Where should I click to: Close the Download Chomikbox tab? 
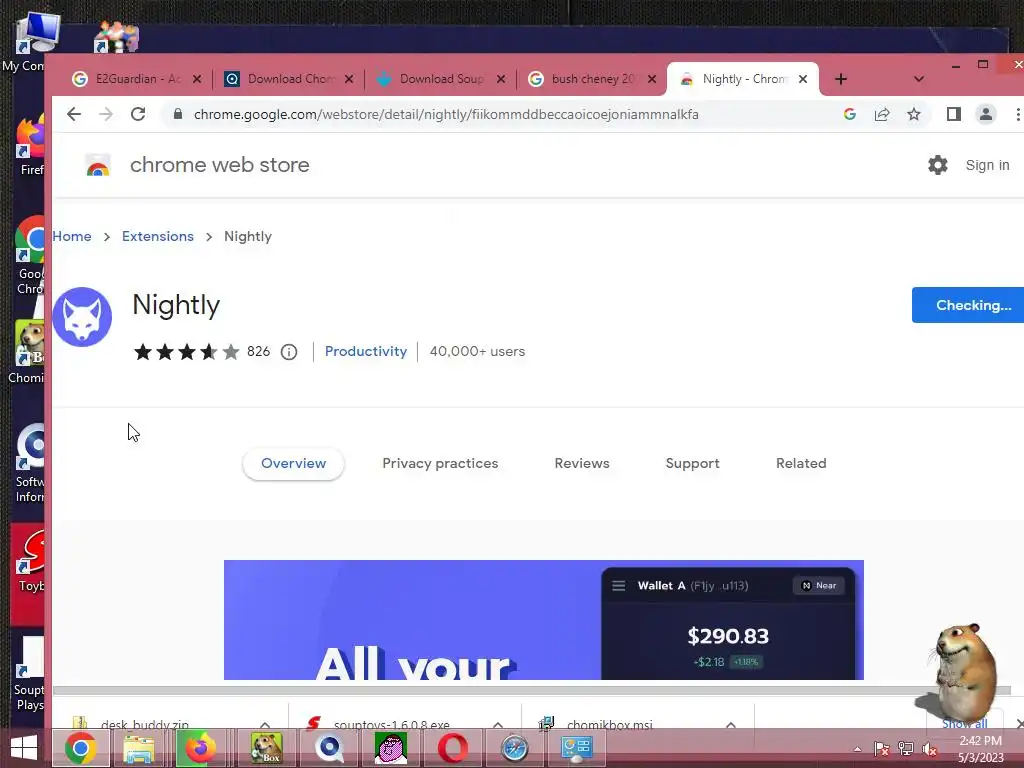coord(349,79)
